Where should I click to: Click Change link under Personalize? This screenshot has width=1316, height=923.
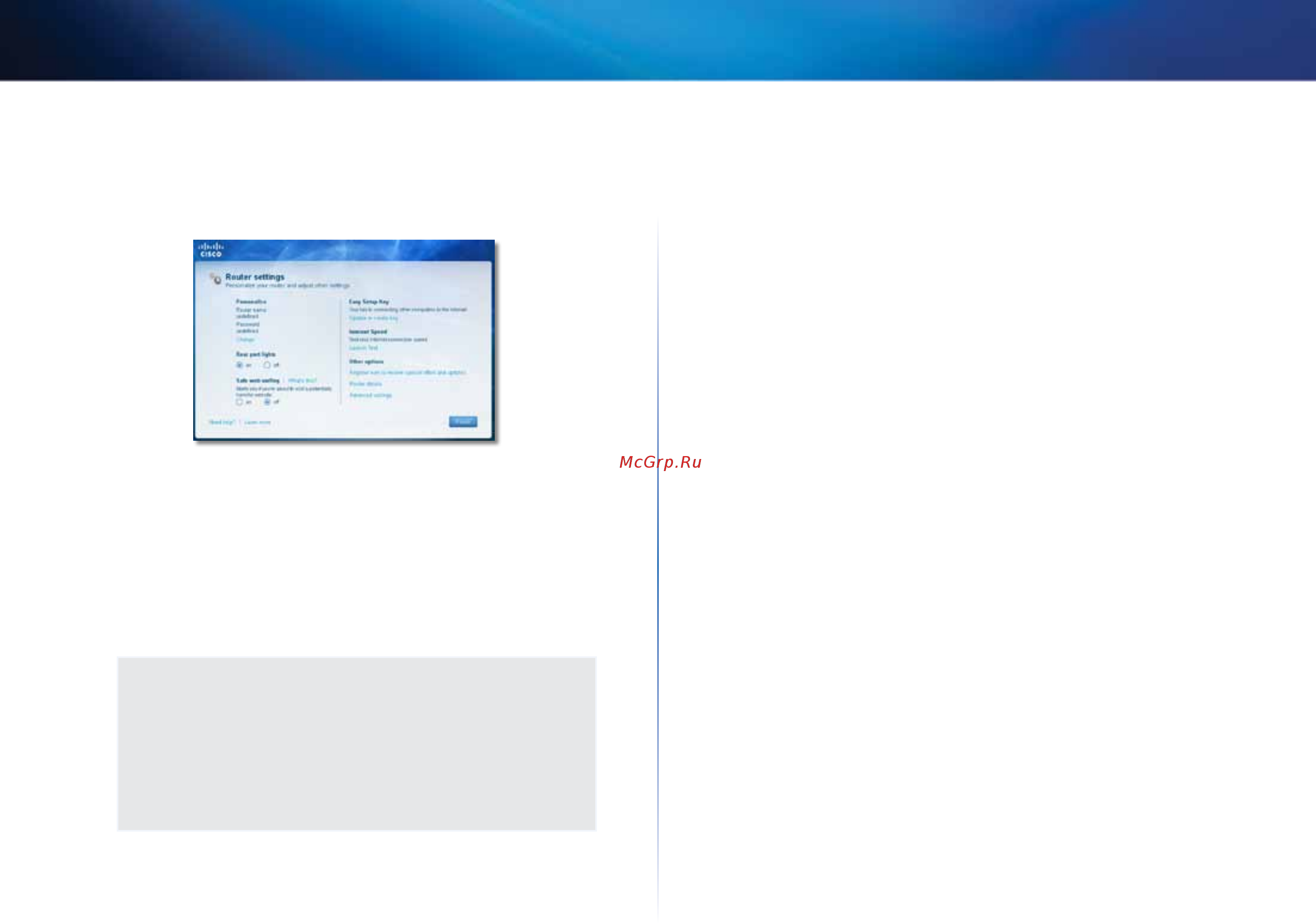pyautogui.click(x=246, y=340)
